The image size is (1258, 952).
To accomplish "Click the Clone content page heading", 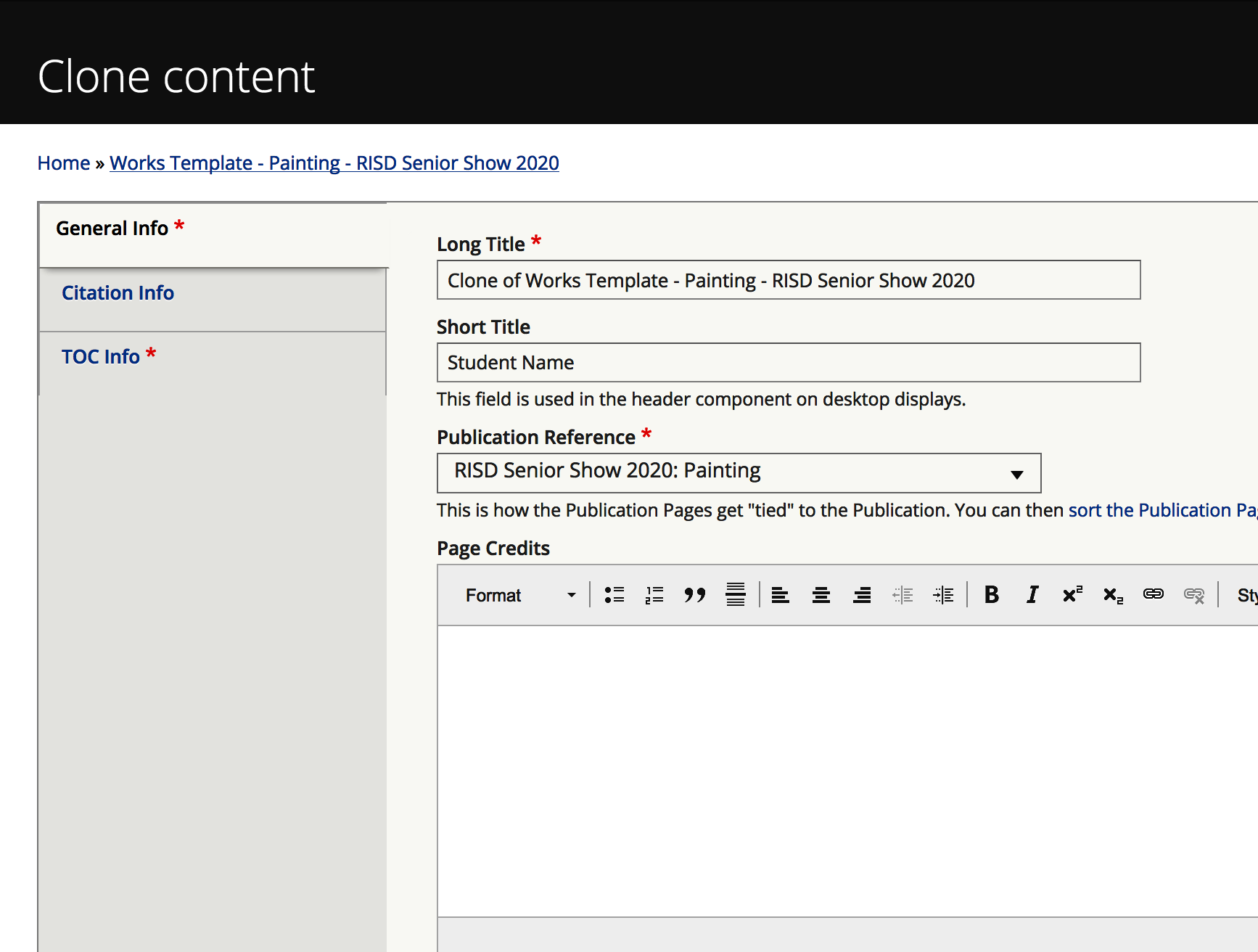I will click(x=176, y=77).
